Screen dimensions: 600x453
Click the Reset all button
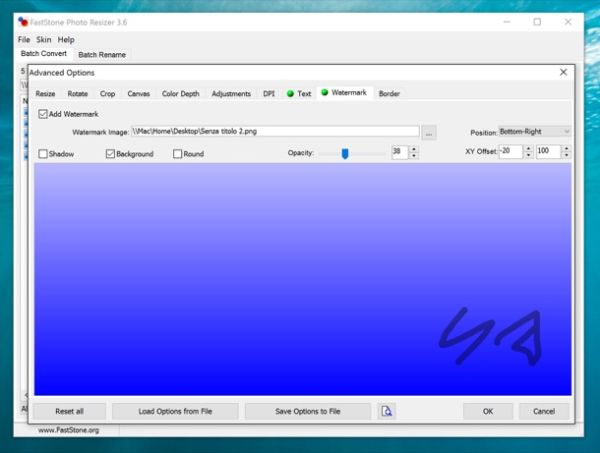click(x=69, y=411)
